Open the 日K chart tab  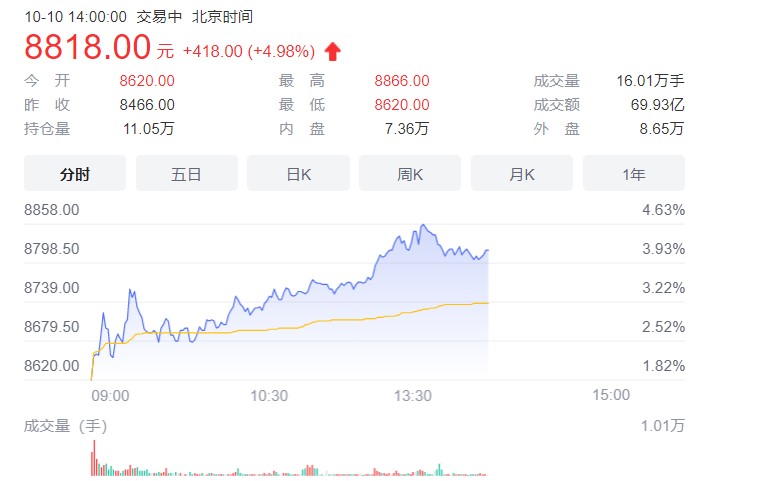tap(298, 173)
